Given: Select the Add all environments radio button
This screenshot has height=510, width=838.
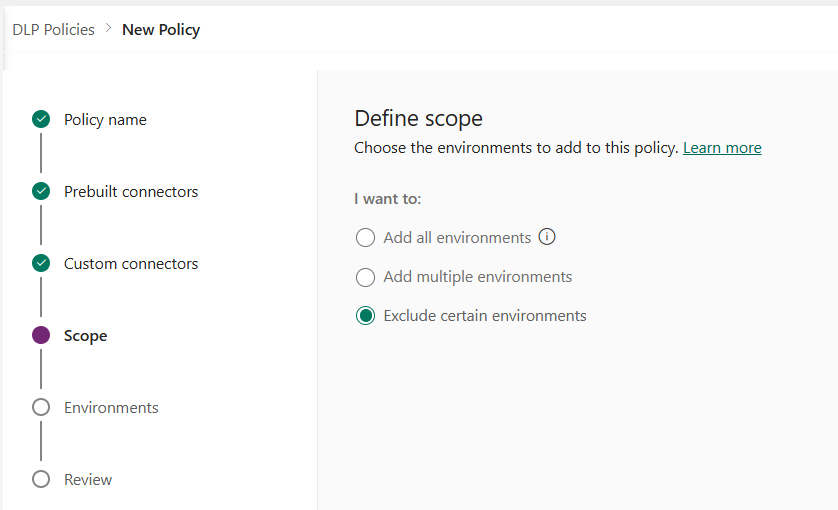Looking at the screenshot, I should coord(366,238).
